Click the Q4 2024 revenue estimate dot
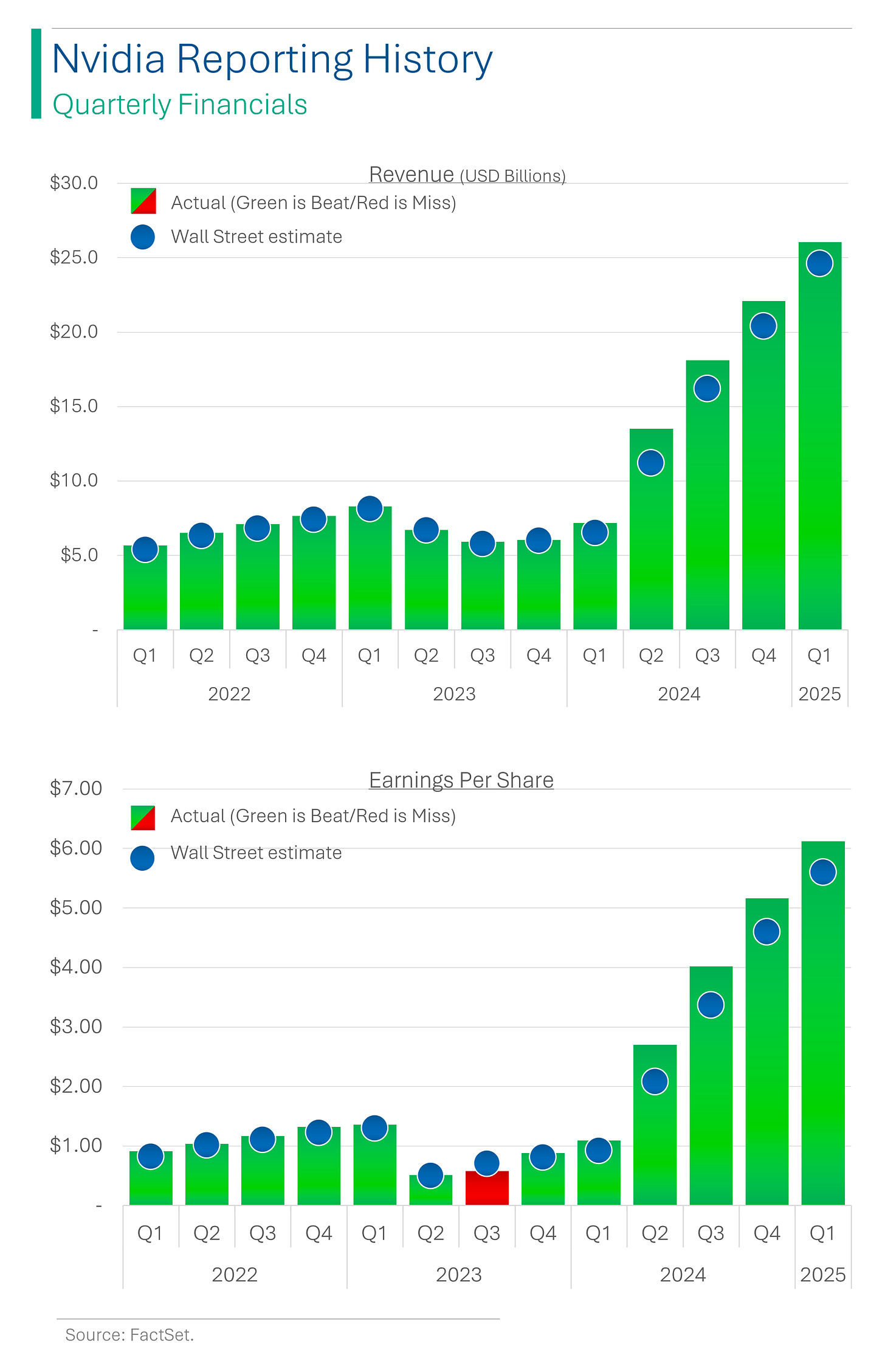Screen dimensions: 885x1372 point(763,326)
